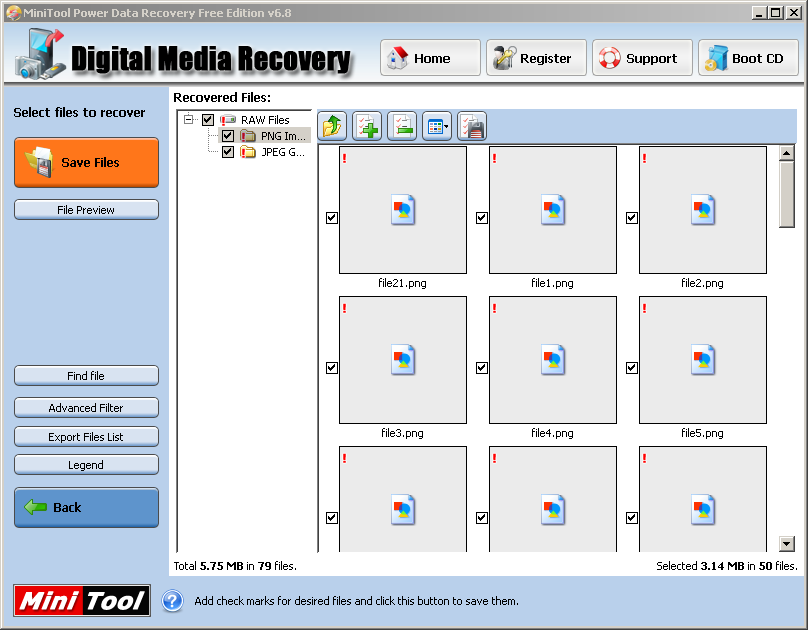Click the bottom-left partially visible file thumbnail
The image size is (808, 630).
(403, 499)
